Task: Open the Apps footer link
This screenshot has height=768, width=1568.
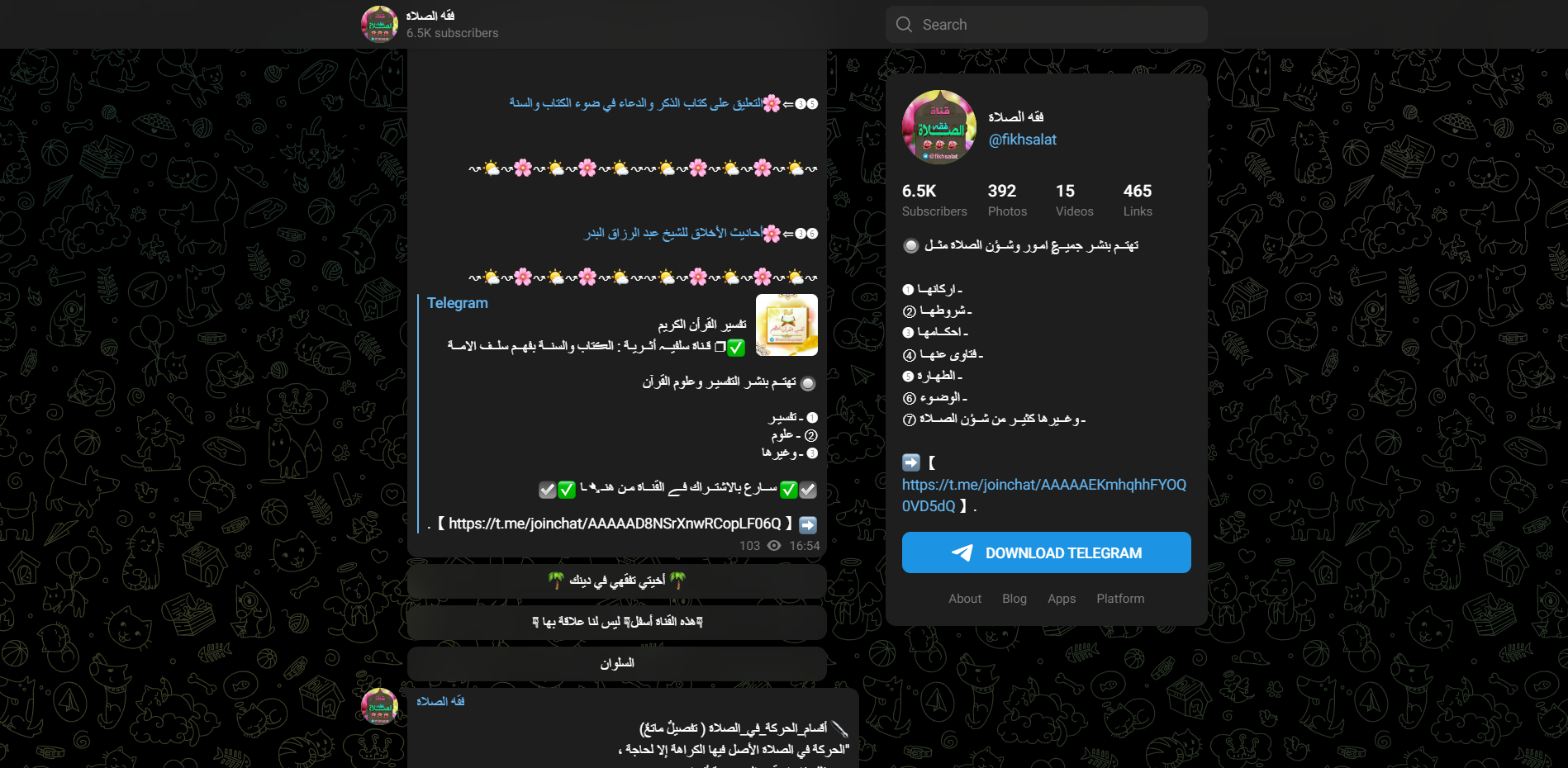Action: [1062, 599]
